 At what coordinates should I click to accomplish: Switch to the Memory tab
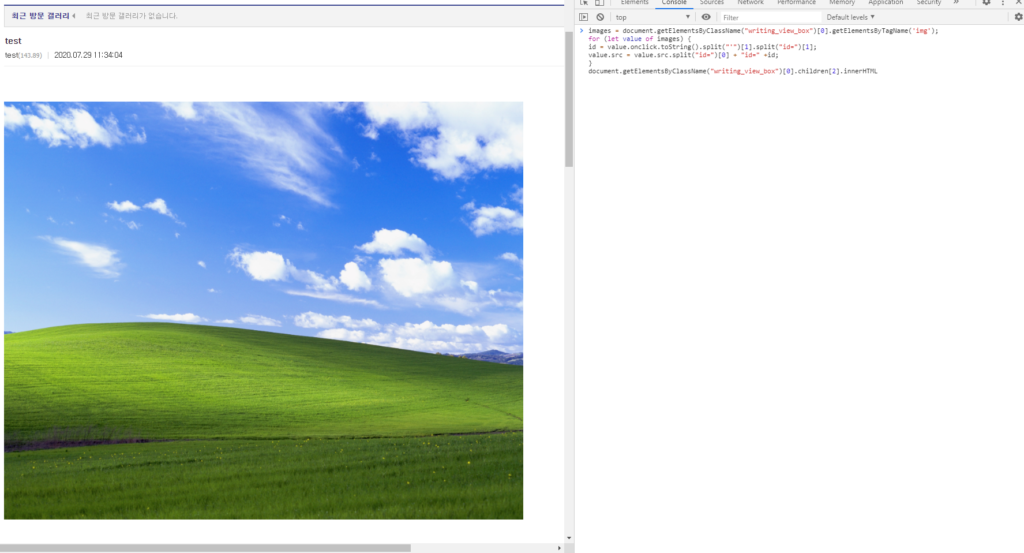842,3
